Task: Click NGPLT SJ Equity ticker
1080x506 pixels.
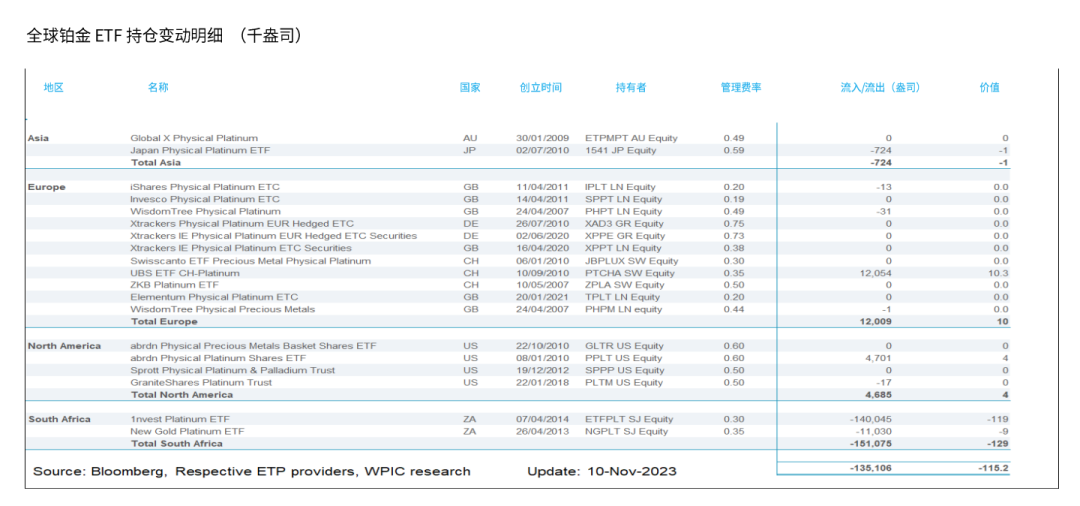Action: [627, 432]
